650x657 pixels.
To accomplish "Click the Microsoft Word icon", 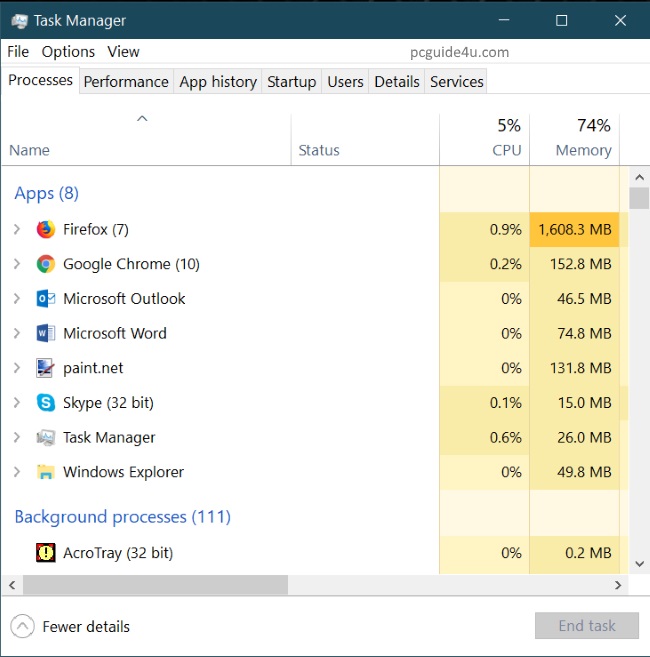I will coord(45,333).
